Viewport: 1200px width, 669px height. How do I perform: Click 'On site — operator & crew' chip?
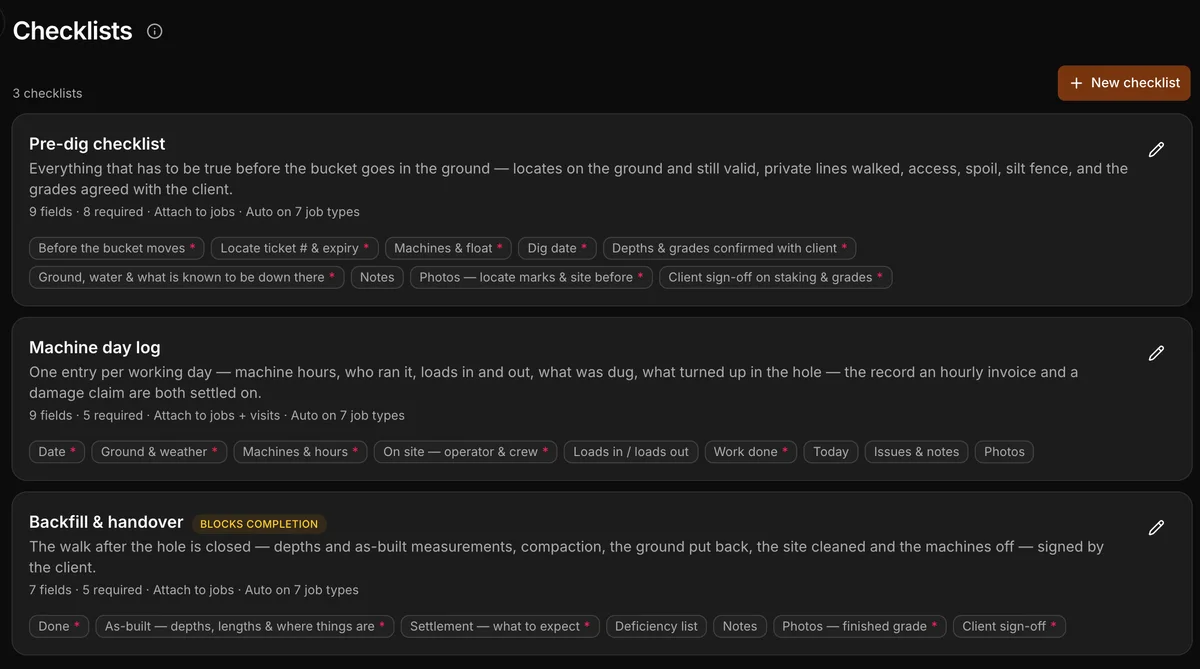click(466, 452)
